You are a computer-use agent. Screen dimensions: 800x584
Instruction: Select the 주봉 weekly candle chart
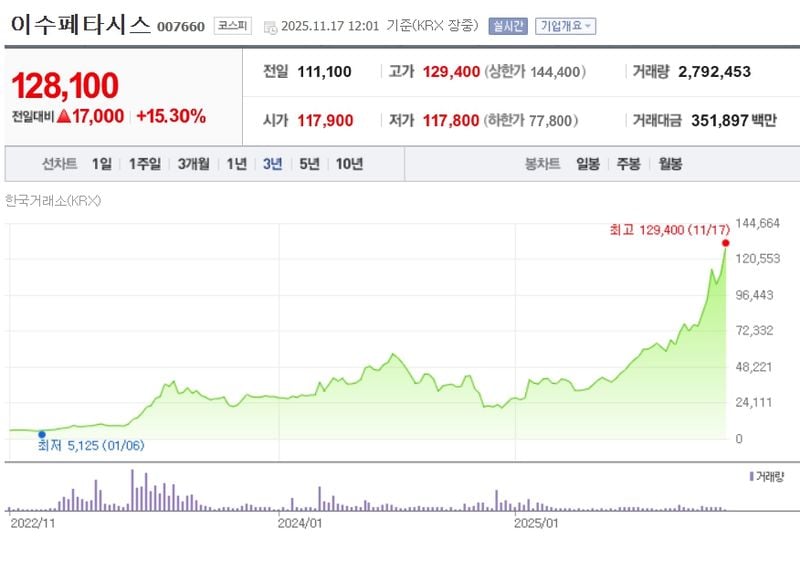[x=629, y=164]
